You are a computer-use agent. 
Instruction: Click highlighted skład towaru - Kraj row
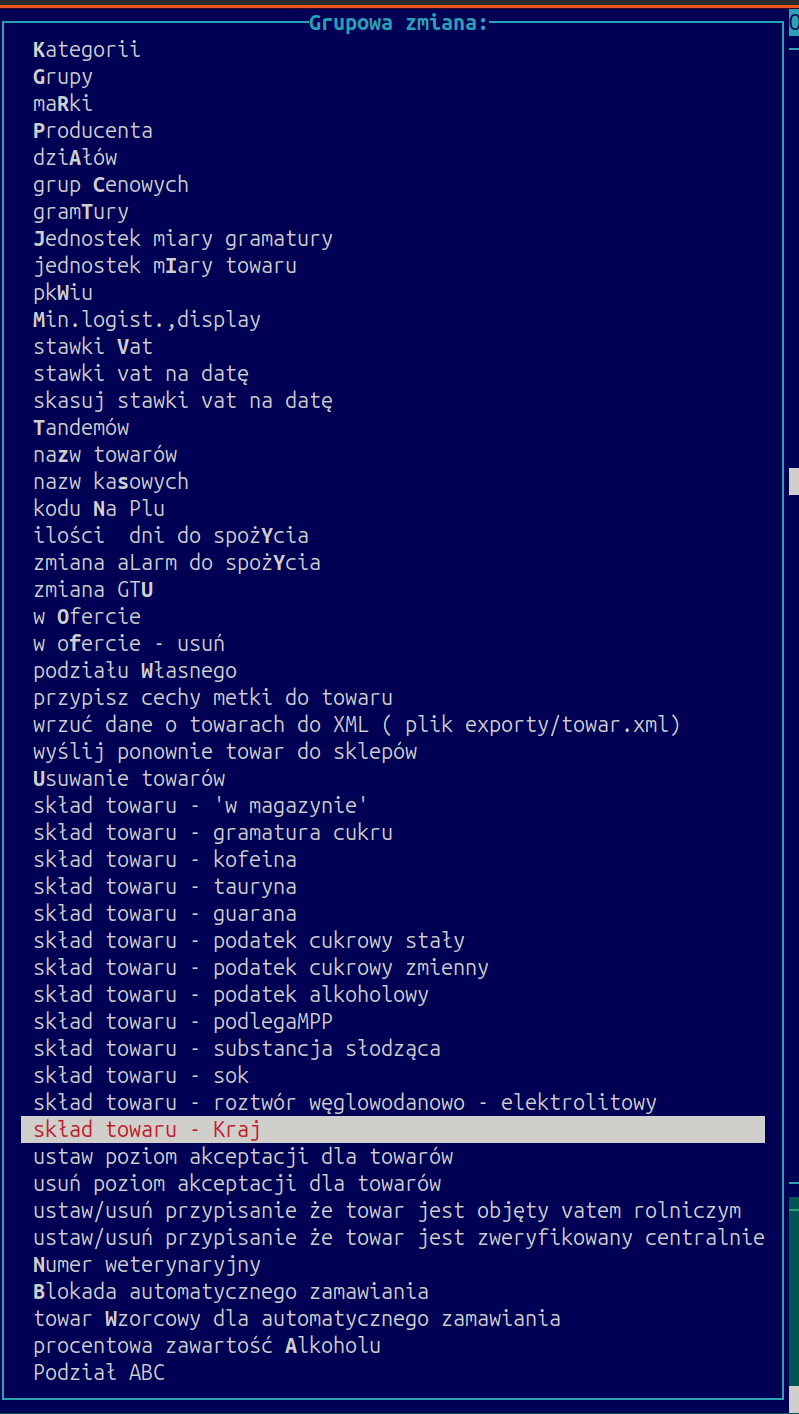click(392, 1130)
